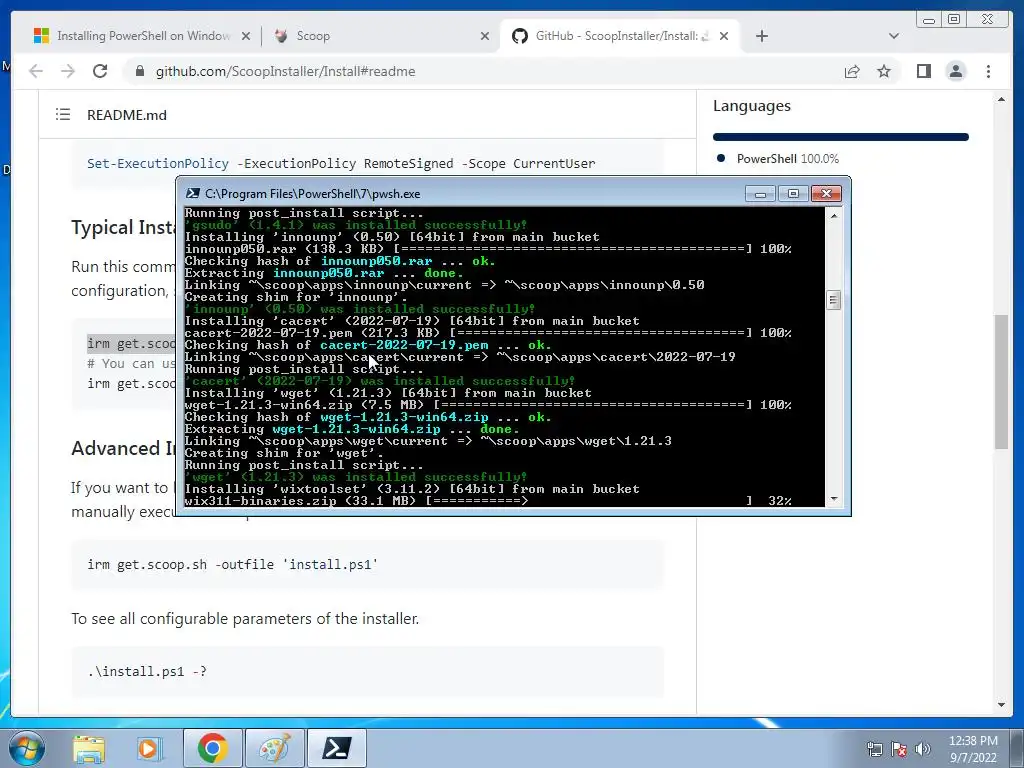The height and width of the screenshot is (768, 1024).
Task: Click the Languages progress bar
Action: point(840,136)
